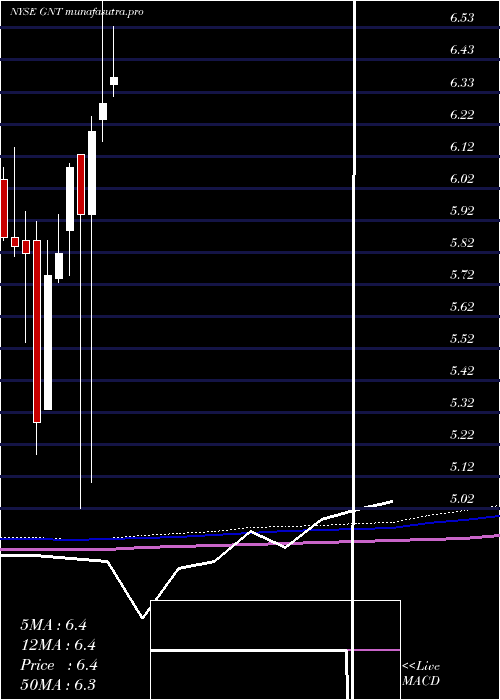Click the 5MA : 6.4 legend value
This screenshot has height=700, width=500.
click(53, 625)
